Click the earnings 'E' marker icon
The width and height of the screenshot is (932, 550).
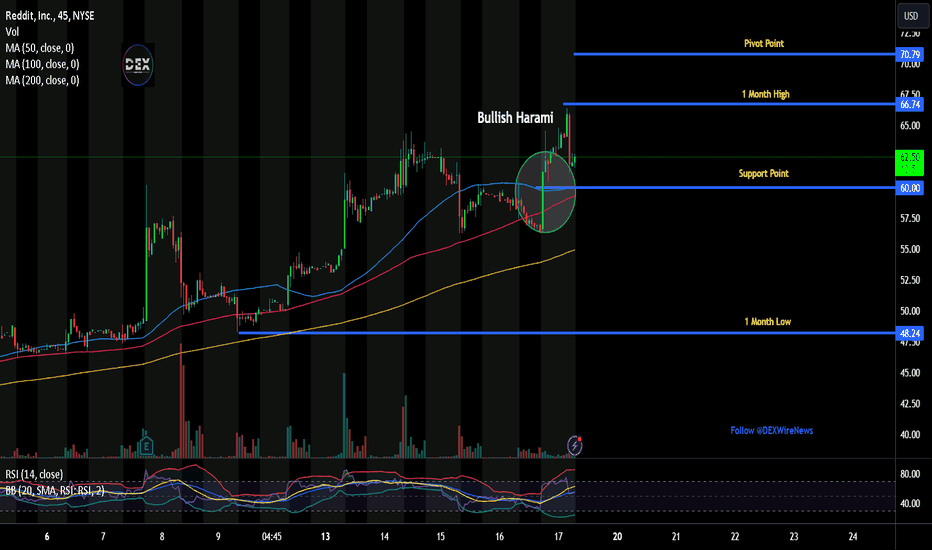click(x=146, y=445)
